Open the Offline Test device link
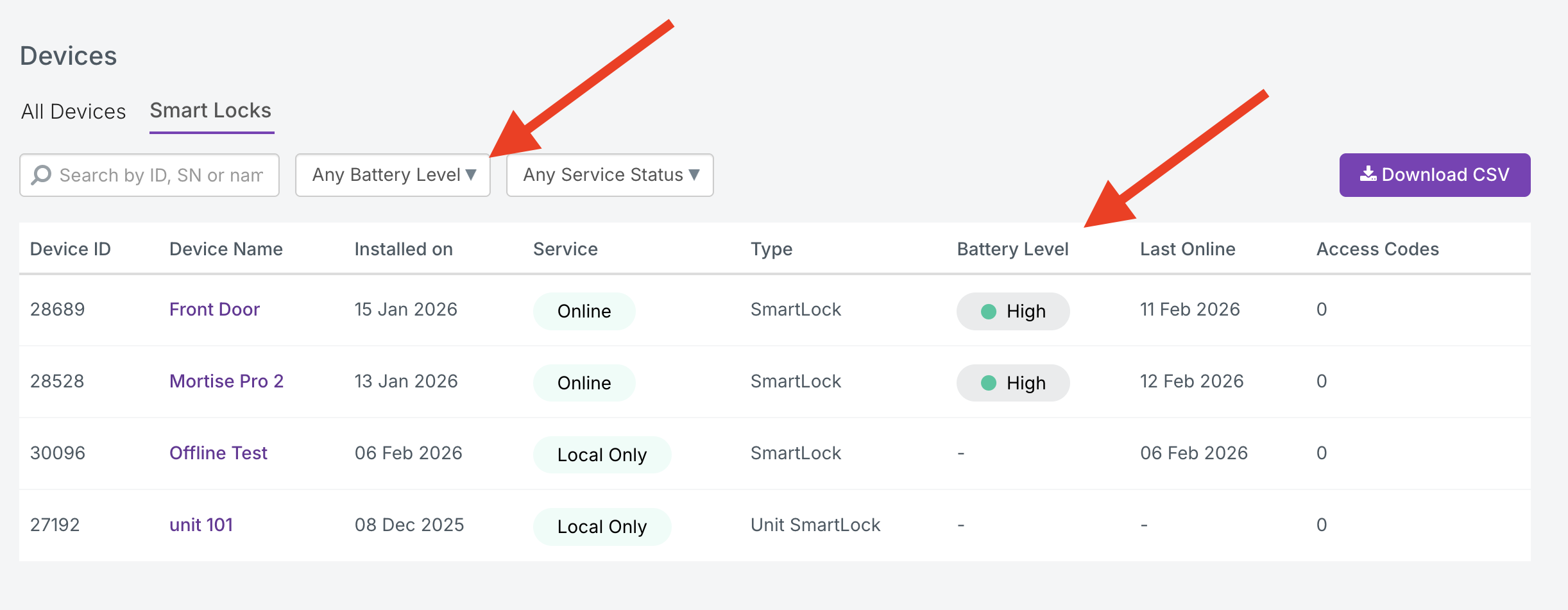This screenshot has height=610, width=1568. (218, 453)
